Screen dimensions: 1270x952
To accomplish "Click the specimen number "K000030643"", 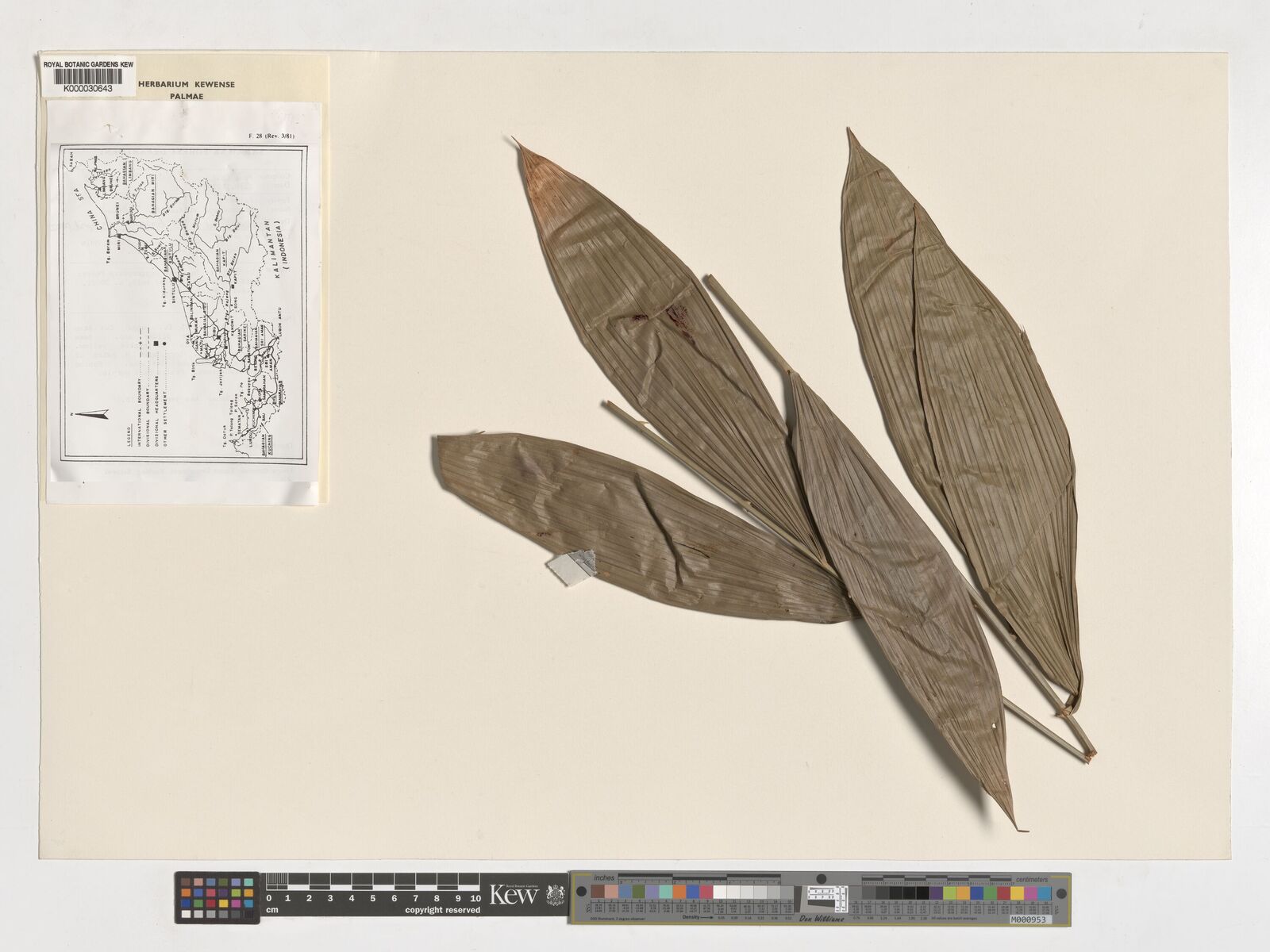I will click(89, 90).
